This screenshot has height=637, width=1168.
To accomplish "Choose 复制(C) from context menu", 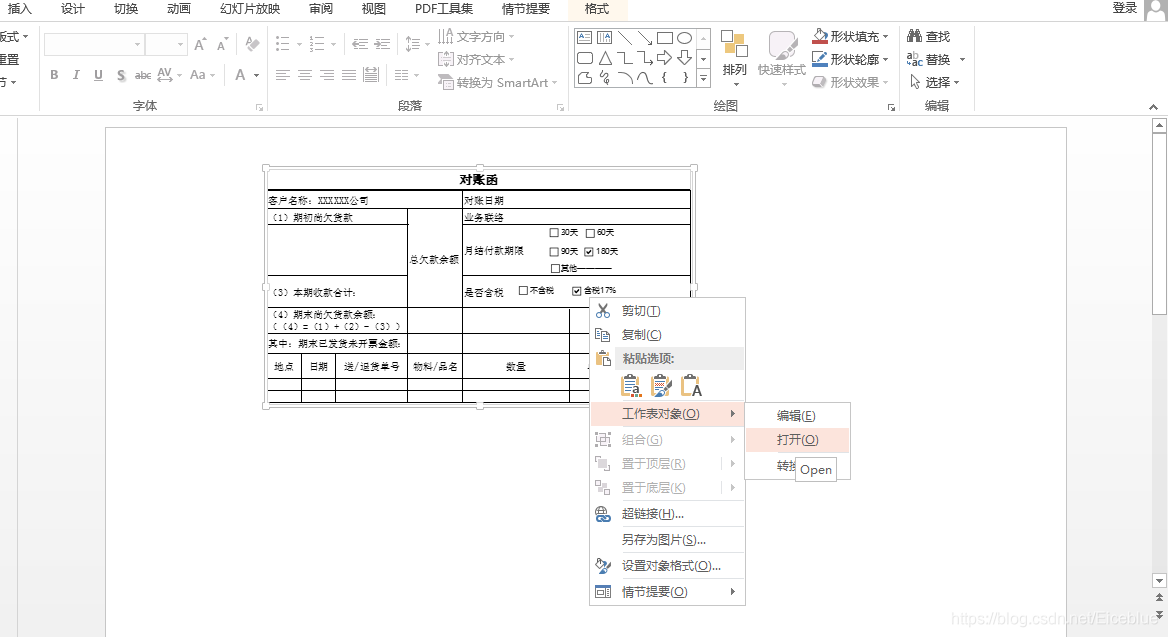I will pyautogui.click(x=667, y=335).
